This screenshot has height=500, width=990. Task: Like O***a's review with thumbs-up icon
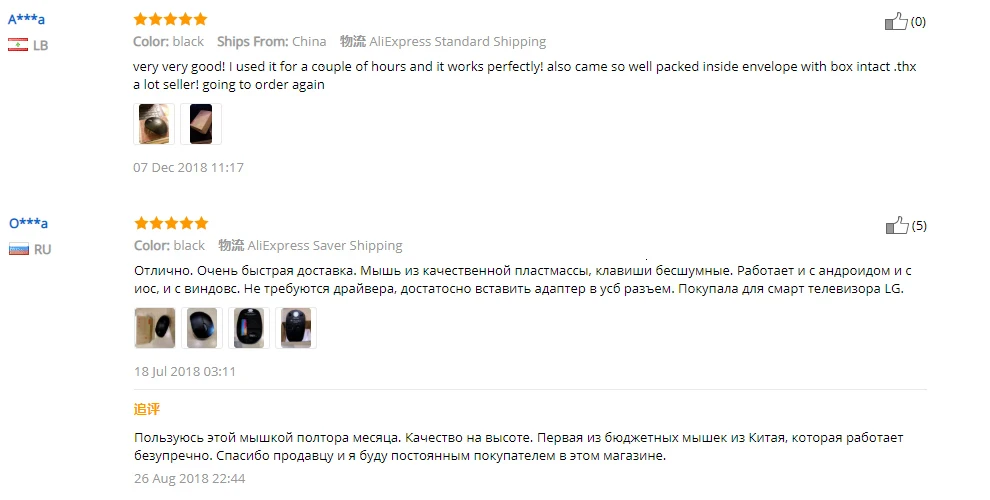click(897, 225)
